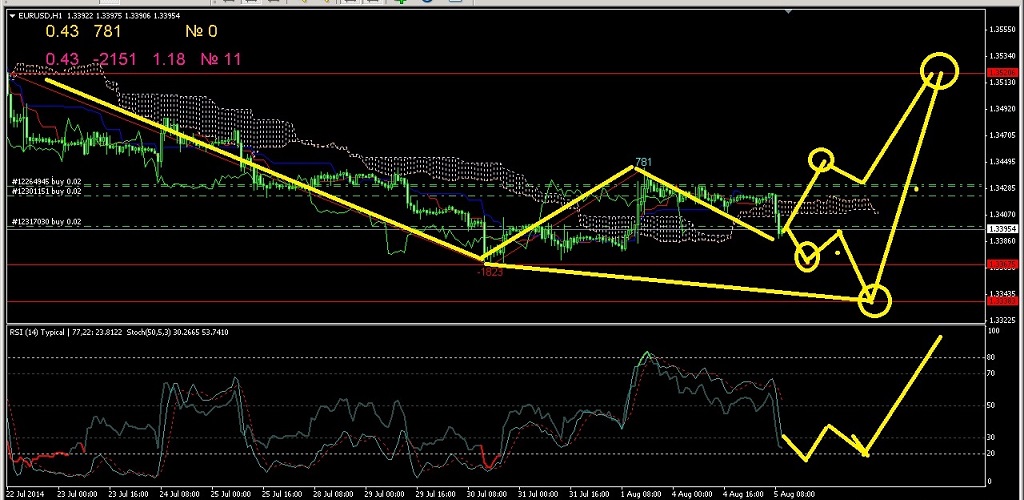Select the lowest yellow circle near 1.33435 level
This screenshot has width=1024, height=500.
click(x=874, y=298)
